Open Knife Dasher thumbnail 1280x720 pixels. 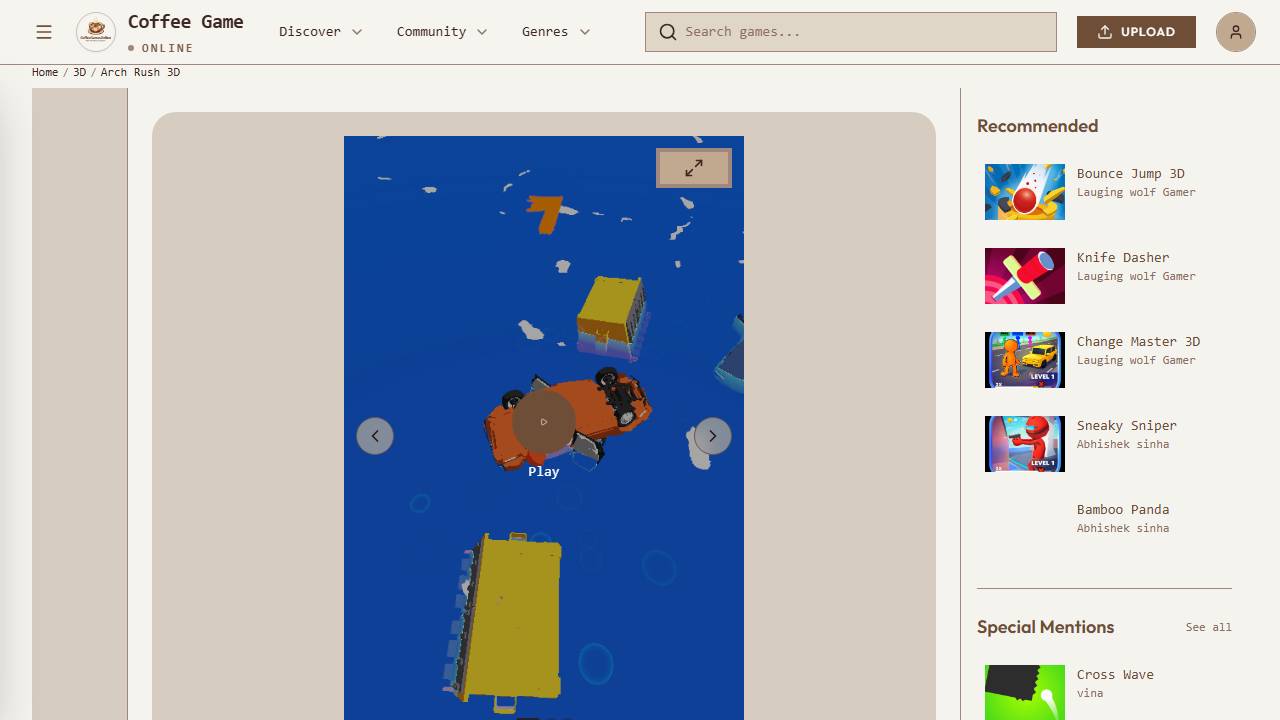pos(1025,276)
